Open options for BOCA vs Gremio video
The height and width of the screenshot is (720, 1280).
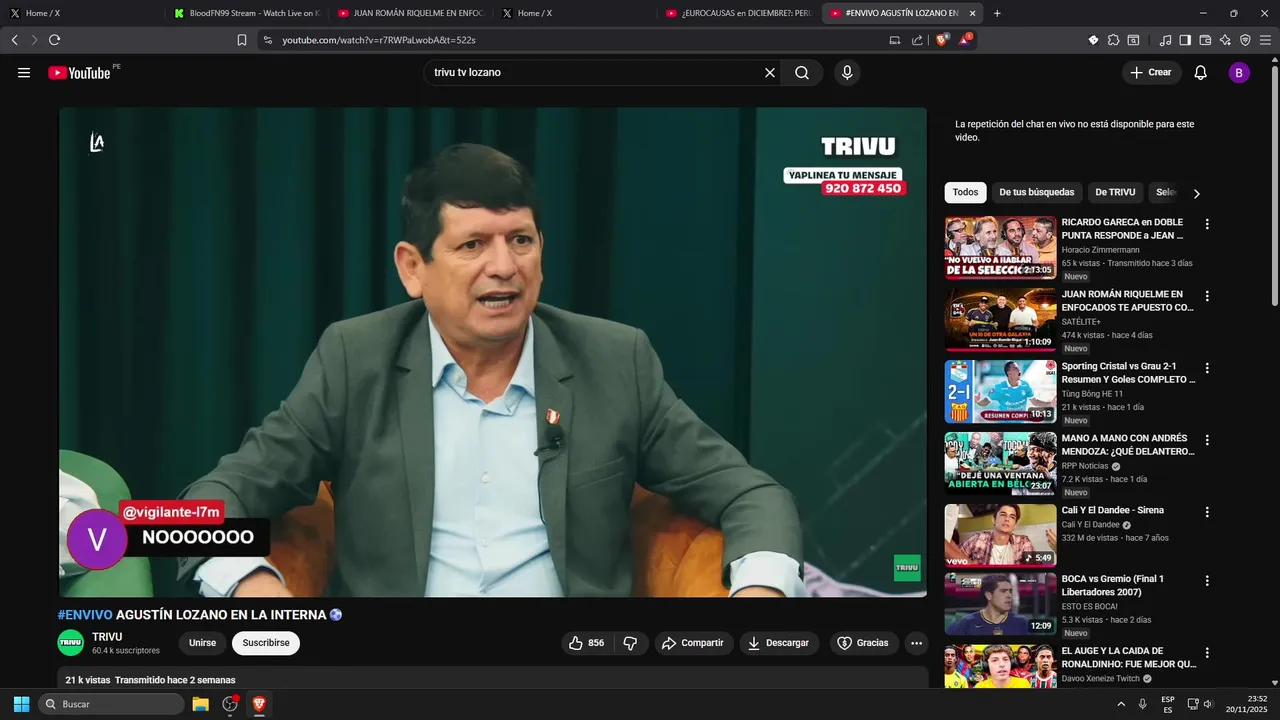(x=1207, y=580)
